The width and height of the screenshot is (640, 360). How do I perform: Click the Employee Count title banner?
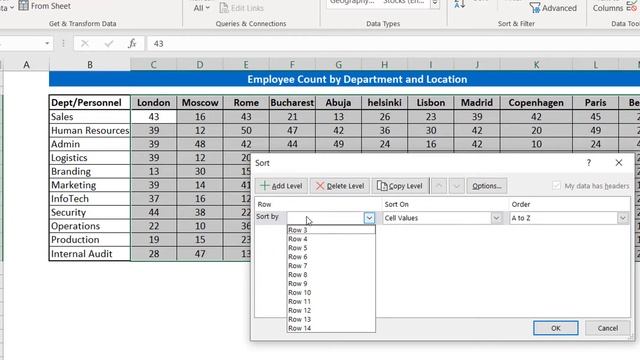coord(344,79)
